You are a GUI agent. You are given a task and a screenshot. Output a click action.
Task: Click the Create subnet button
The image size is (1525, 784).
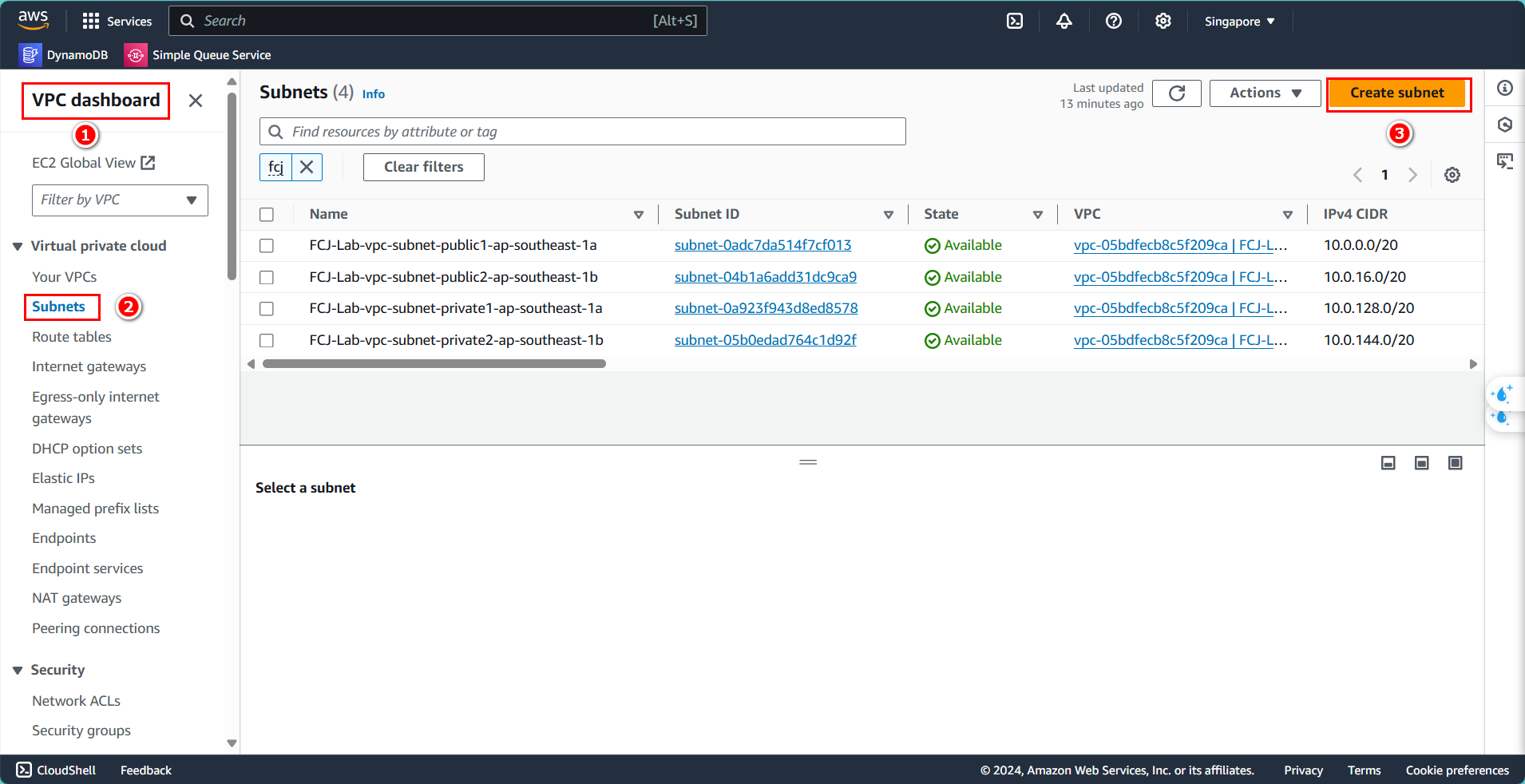pos(1397,93)
